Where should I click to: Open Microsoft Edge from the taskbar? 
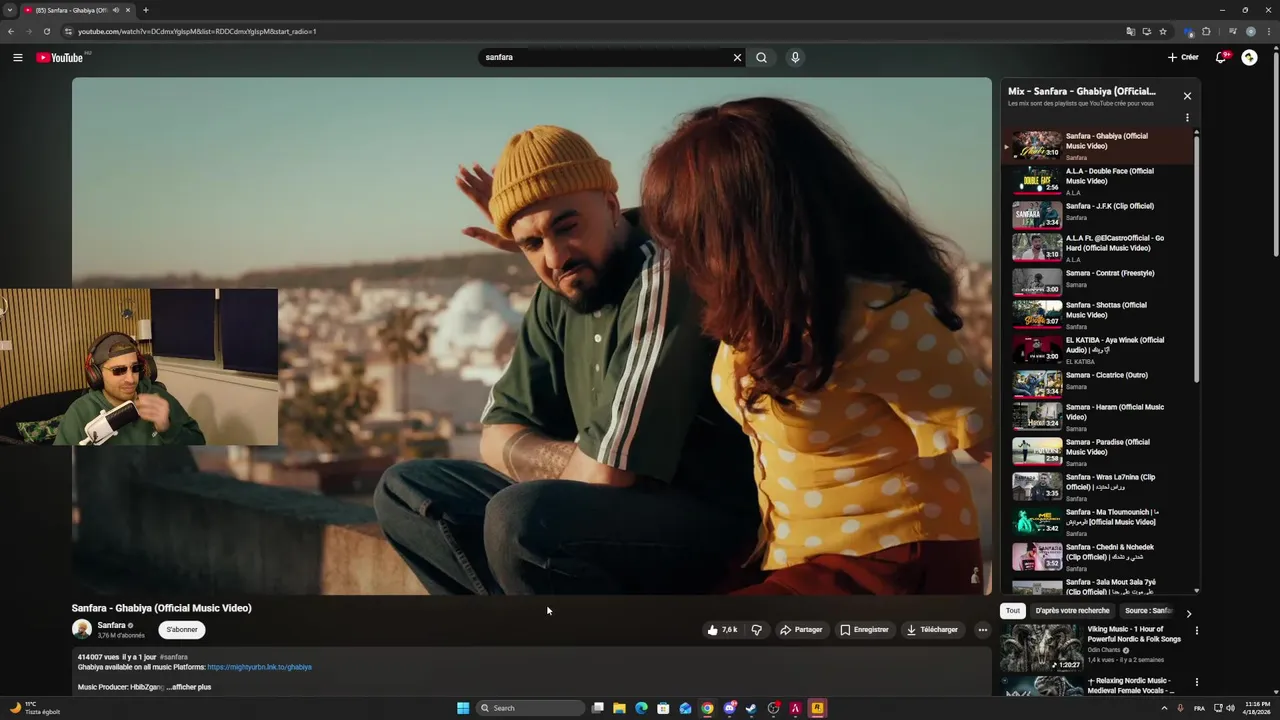(641, 708)
